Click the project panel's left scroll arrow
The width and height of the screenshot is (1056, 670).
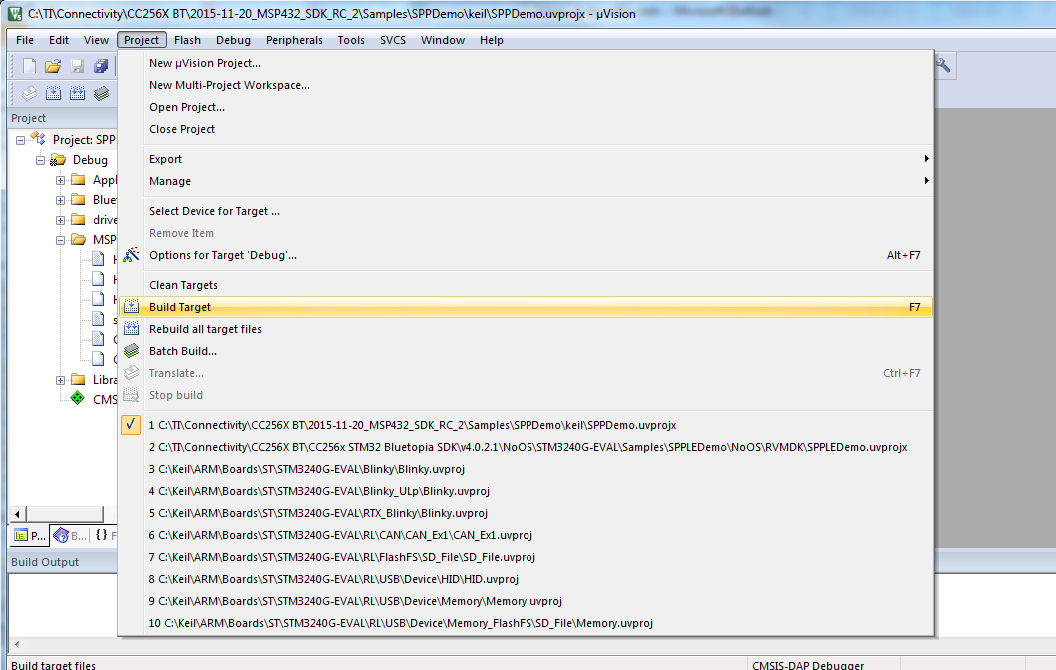tap(16, 514)
